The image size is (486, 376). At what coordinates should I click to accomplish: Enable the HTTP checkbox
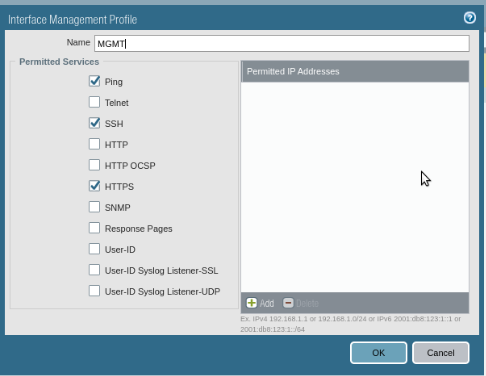[94, 144]
